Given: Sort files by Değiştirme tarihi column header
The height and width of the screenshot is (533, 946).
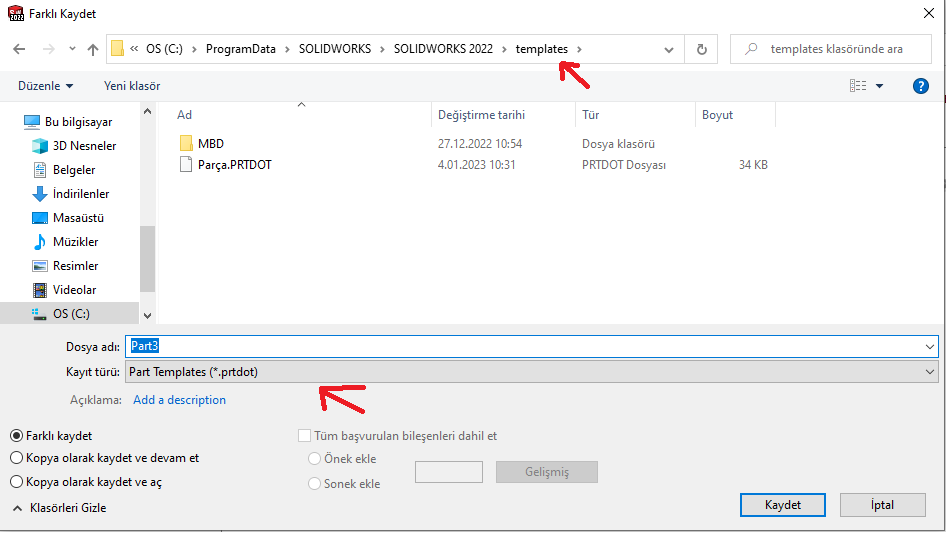Looking at the screenshot, I should tap(480, 115).
